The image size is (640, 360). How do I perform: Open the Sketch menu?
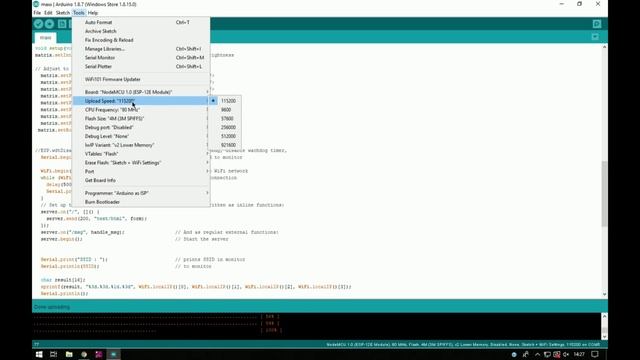click(63, 13)
